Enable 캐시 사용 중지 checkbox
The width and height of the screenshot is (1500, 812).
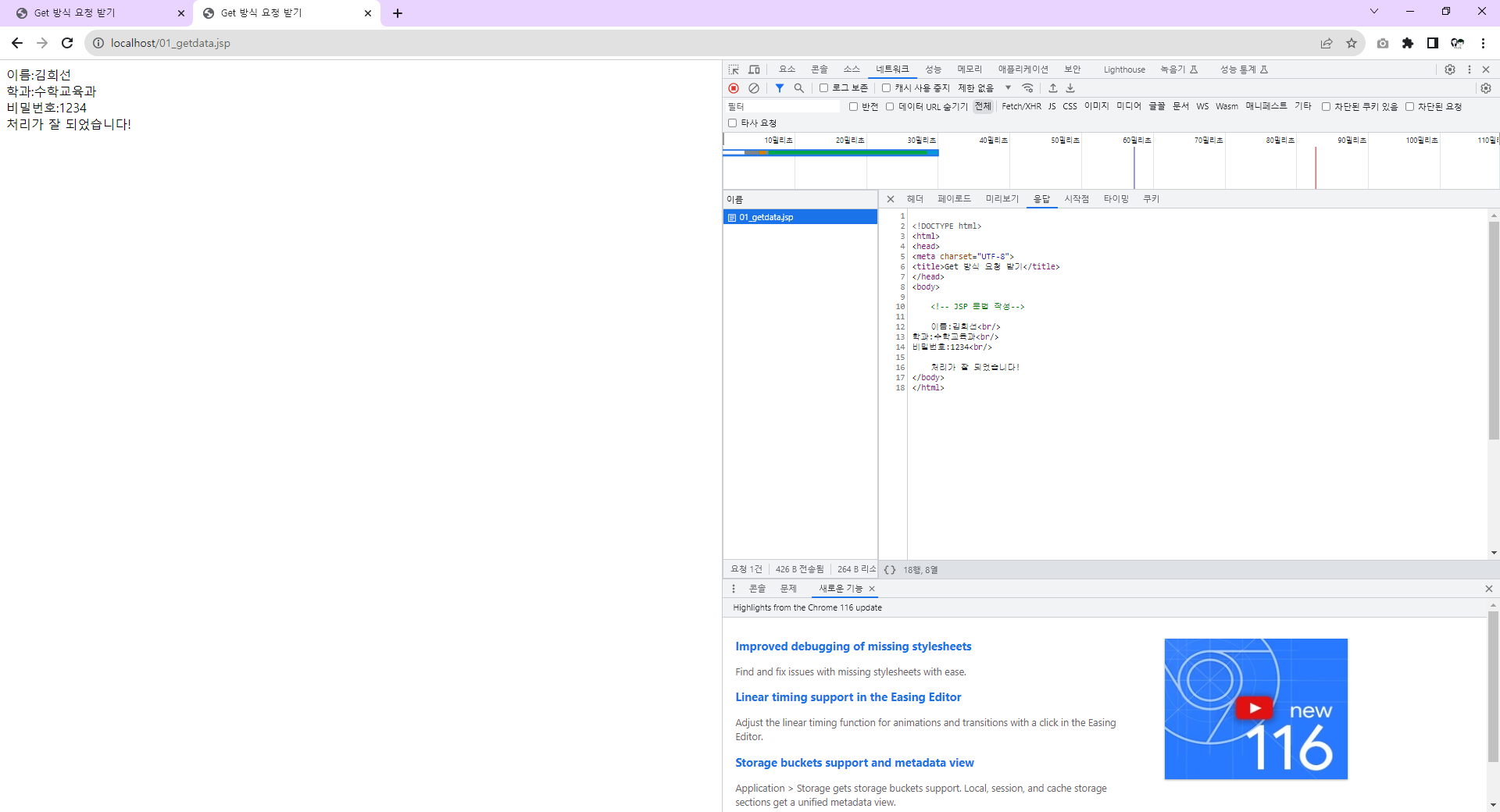(x=886, y=88)
